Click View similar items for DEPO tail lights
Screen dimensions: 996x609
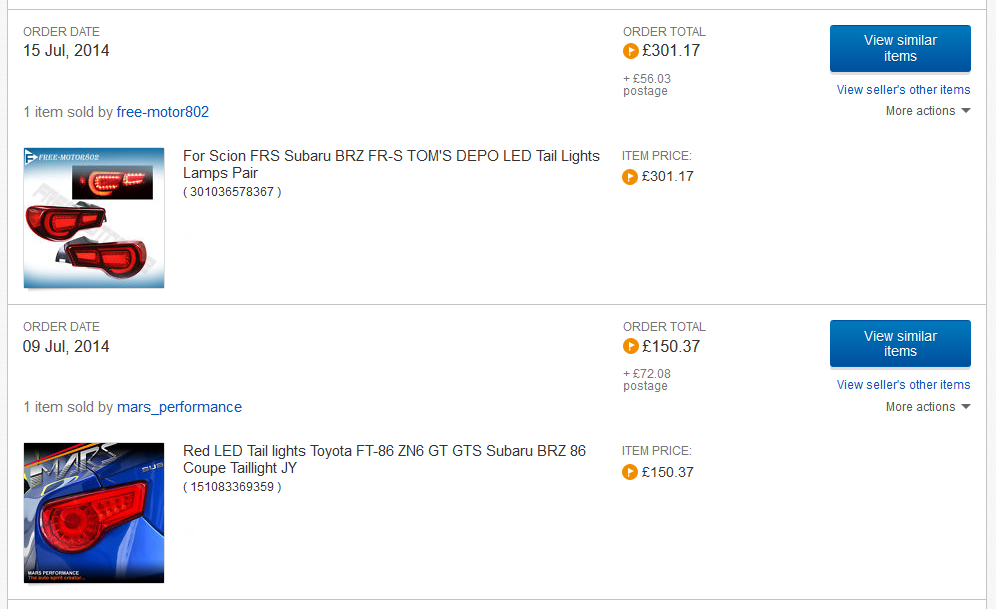900,48
